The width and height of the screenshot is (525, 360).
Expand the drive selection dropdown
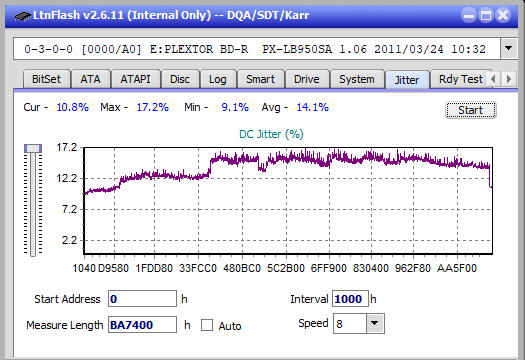coord(509,49)
